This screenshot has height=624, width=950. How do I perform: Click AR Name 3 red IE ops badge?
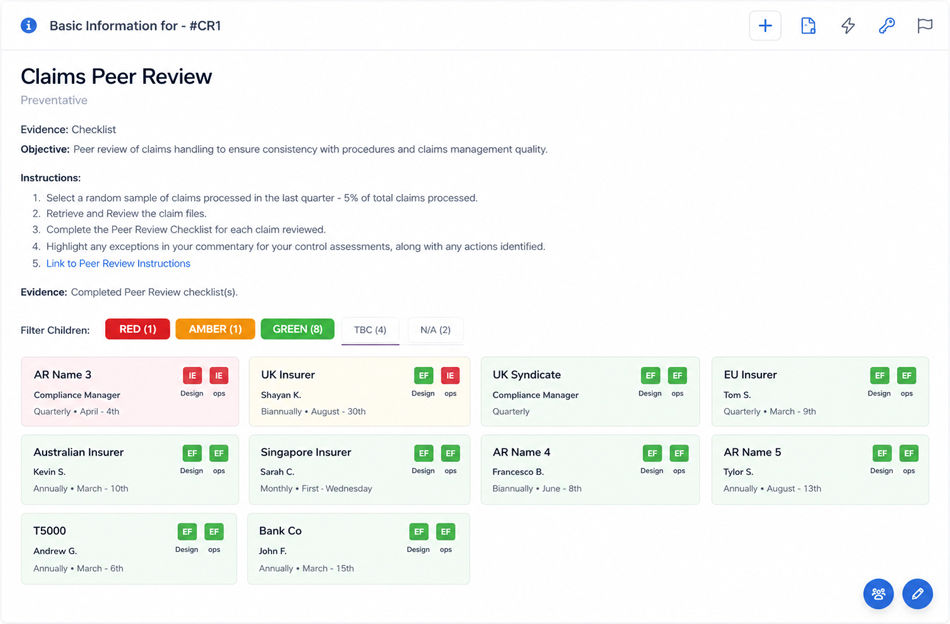tap(219, 376)
